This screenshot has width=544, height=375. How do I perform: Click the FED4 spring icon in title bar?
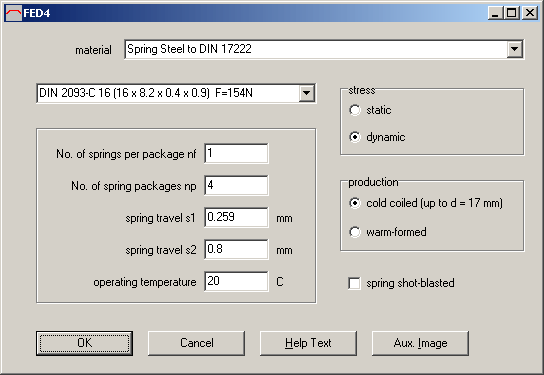(14, 13)
